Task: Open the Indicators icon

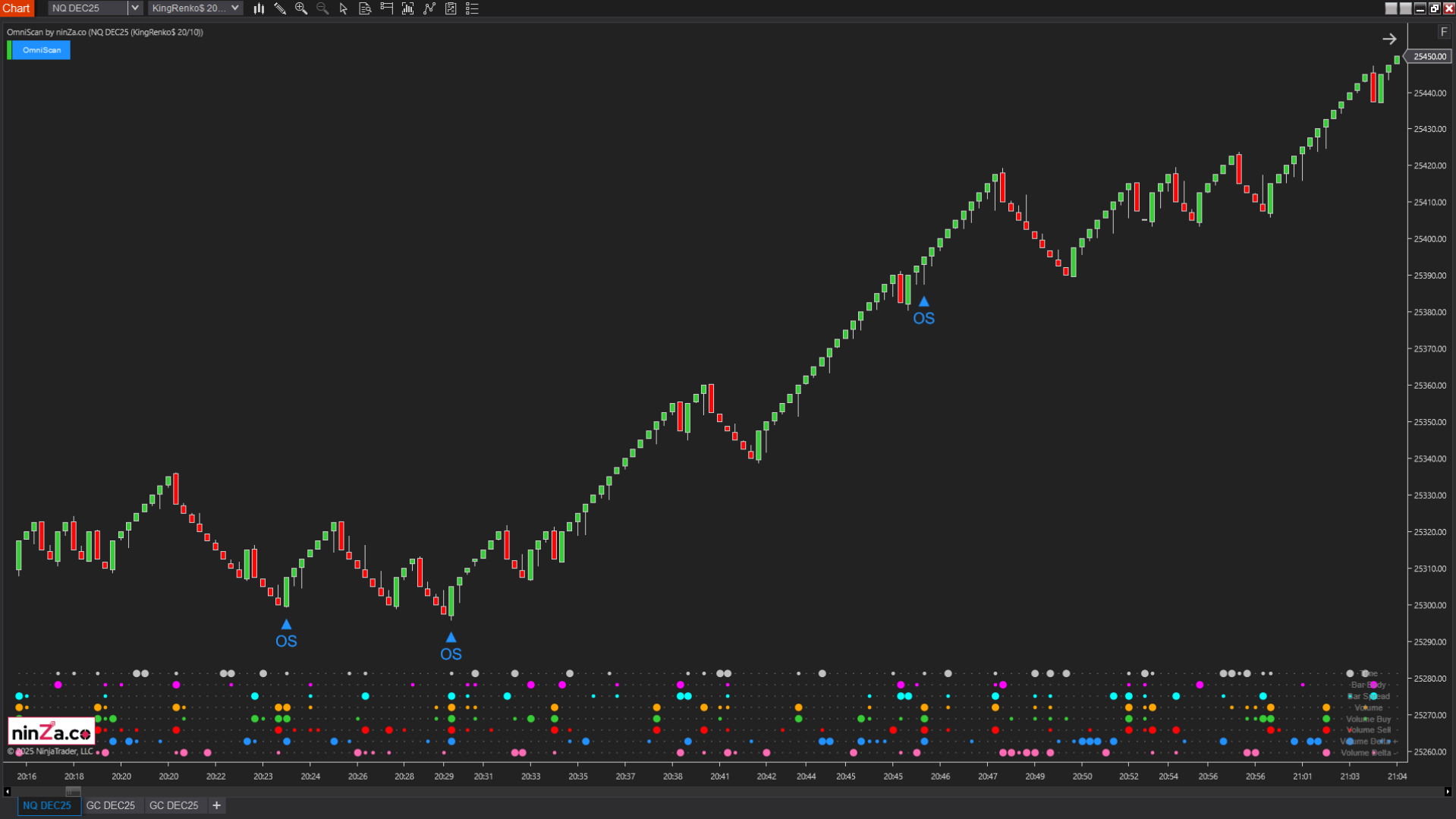Action: pyautogui.click(x=407, y=8)
